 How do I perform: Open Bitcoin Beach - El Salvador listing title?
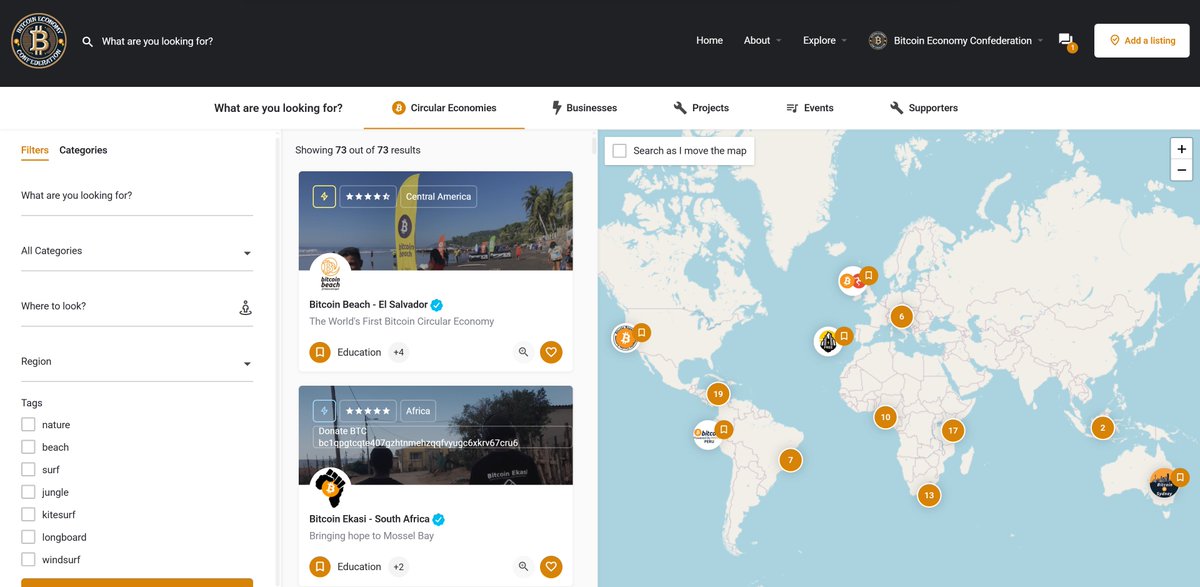coord(368,305)
